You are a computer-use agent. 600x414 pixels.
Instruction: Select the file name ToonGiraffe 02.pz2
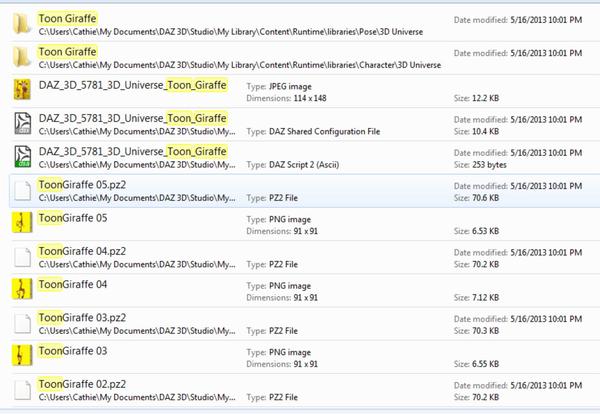[82, 384]
